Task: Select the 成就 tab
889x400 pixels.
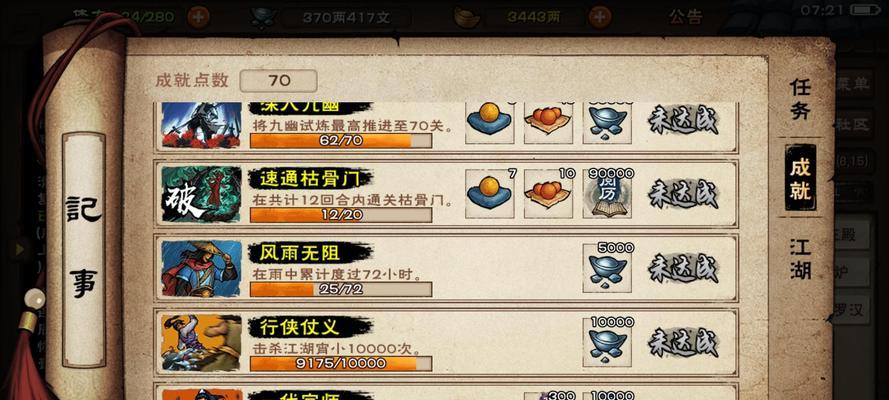Action: click(x=801, y=178)
